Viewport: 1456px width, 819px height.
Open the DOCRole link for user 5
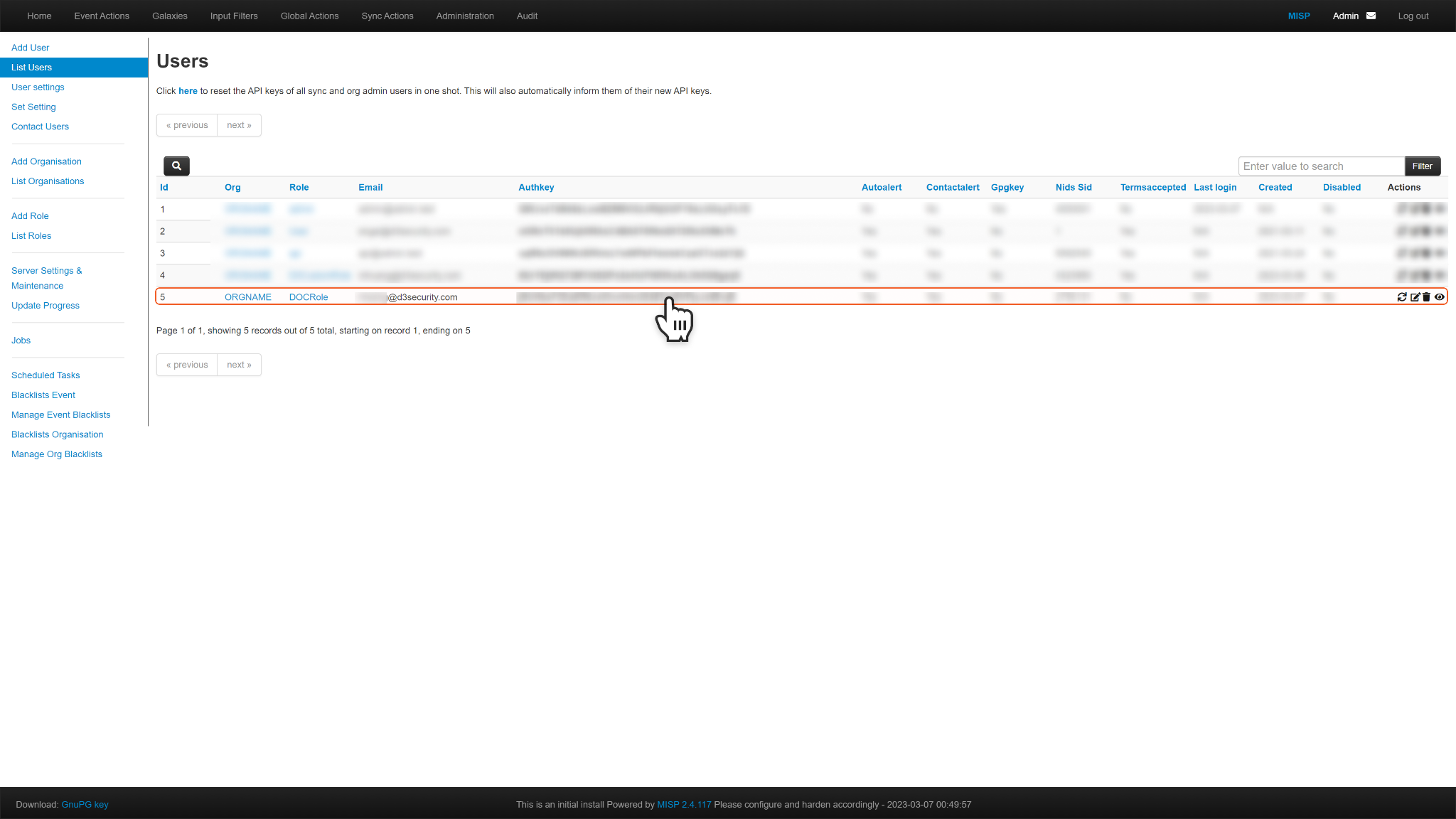coord(309,297)
